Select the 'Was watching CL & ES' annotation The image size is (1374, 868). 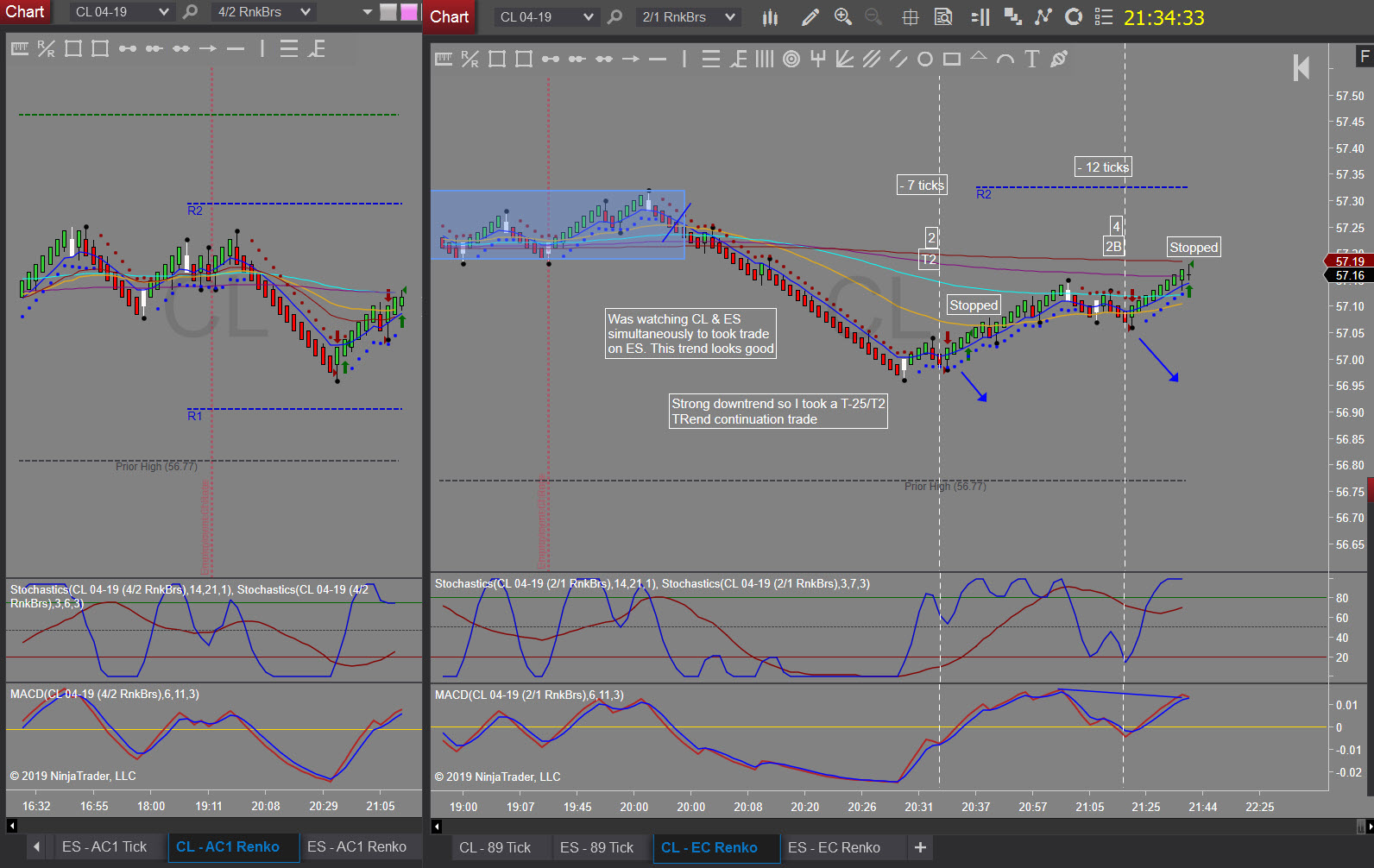690,334
